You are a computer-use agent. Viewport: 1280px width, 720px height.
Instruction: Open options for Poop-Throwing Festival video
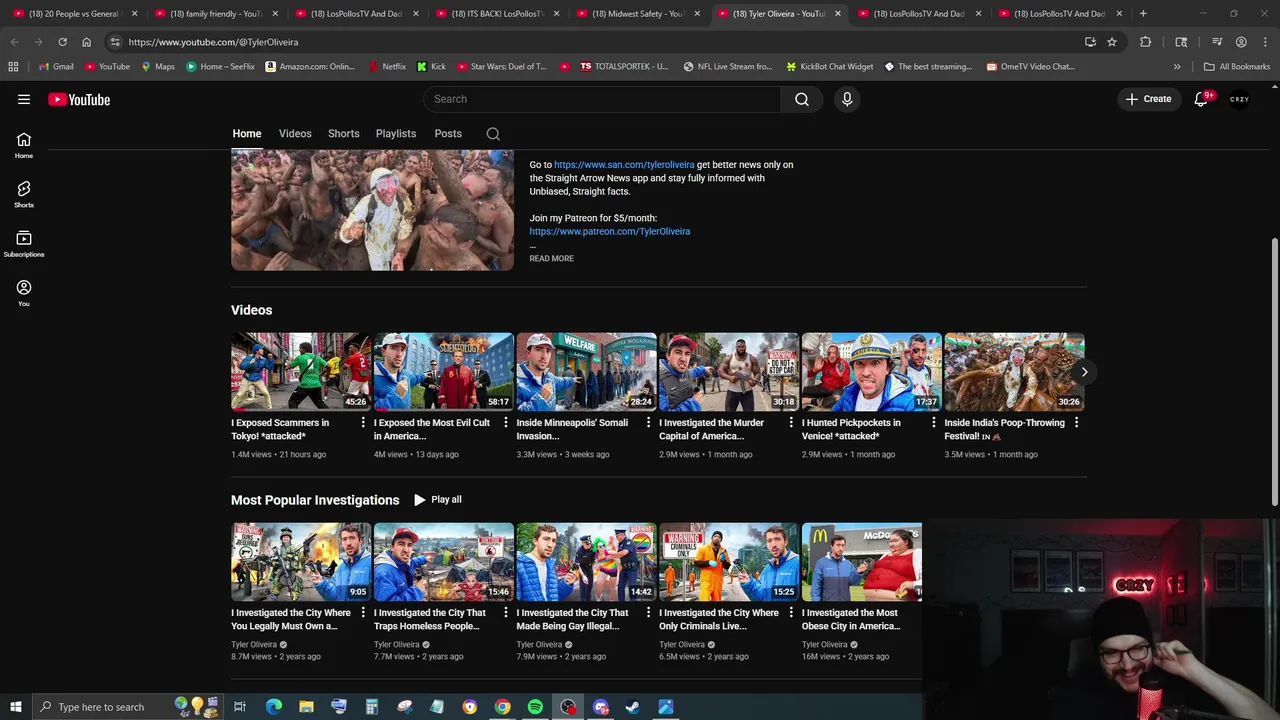(x=1076, y=423)
